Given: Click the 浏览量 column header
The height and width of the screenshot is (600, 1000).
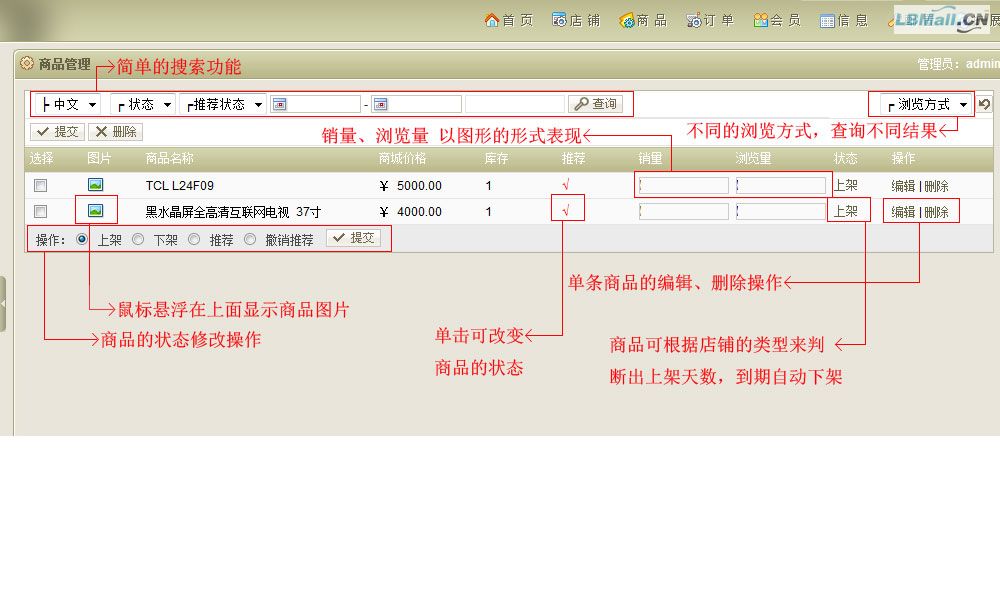Looking at the screenshot, I should click(753, 158).
